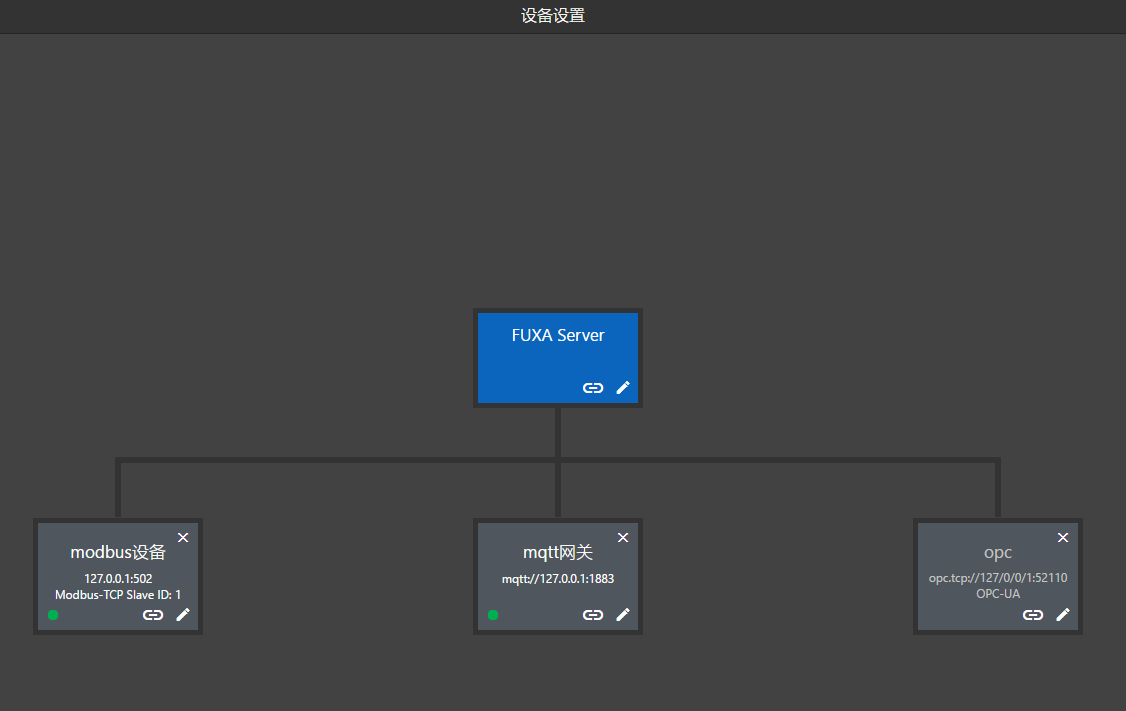Image resolution: width=1126 pixels, height=711 pixels.
Task: Select the opc card title
Action: click(x=997, y=553)
